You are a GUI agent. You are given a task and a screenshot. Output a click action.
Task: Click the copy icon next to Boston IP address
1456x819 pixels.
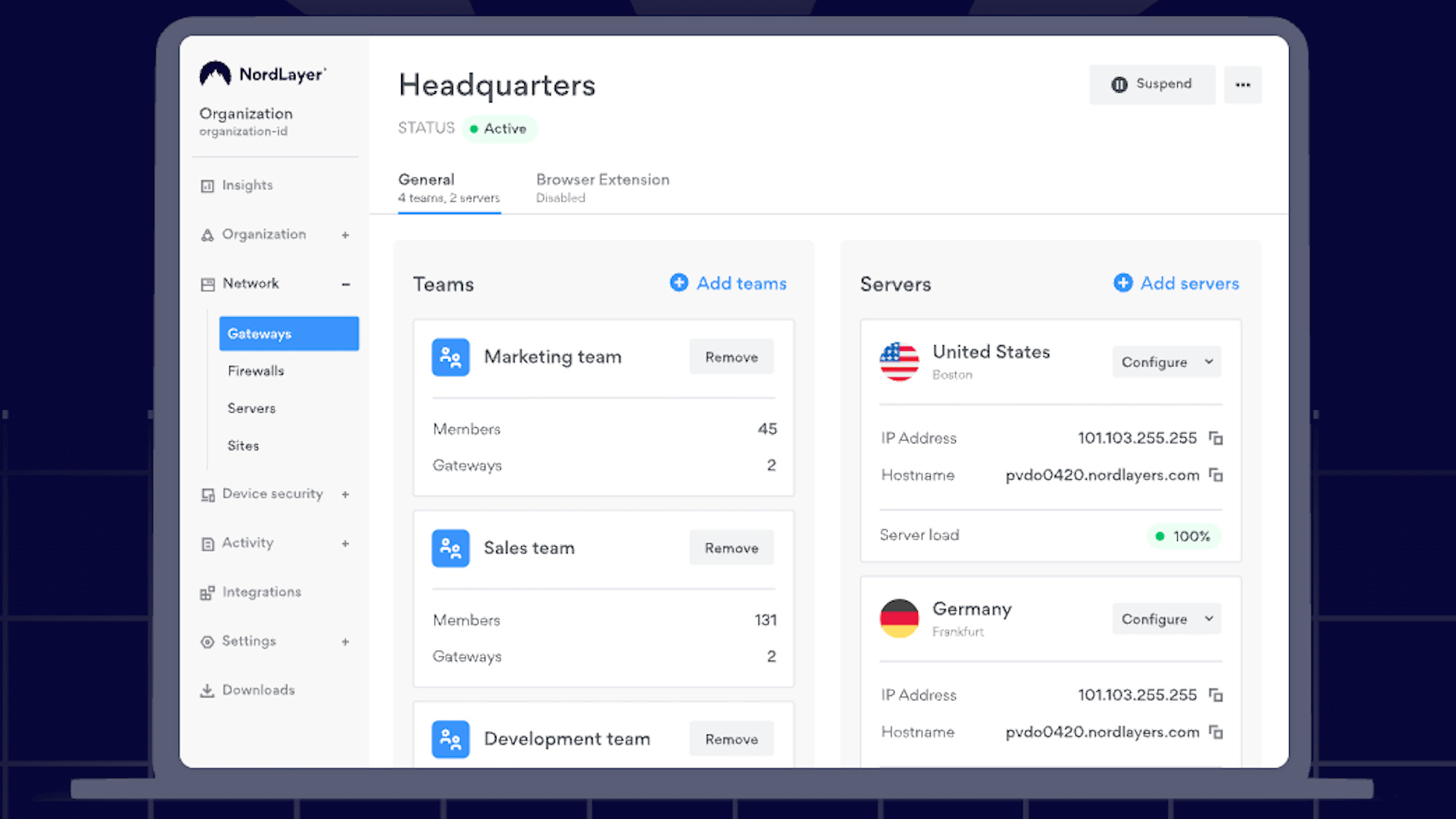pos(1216,438)
